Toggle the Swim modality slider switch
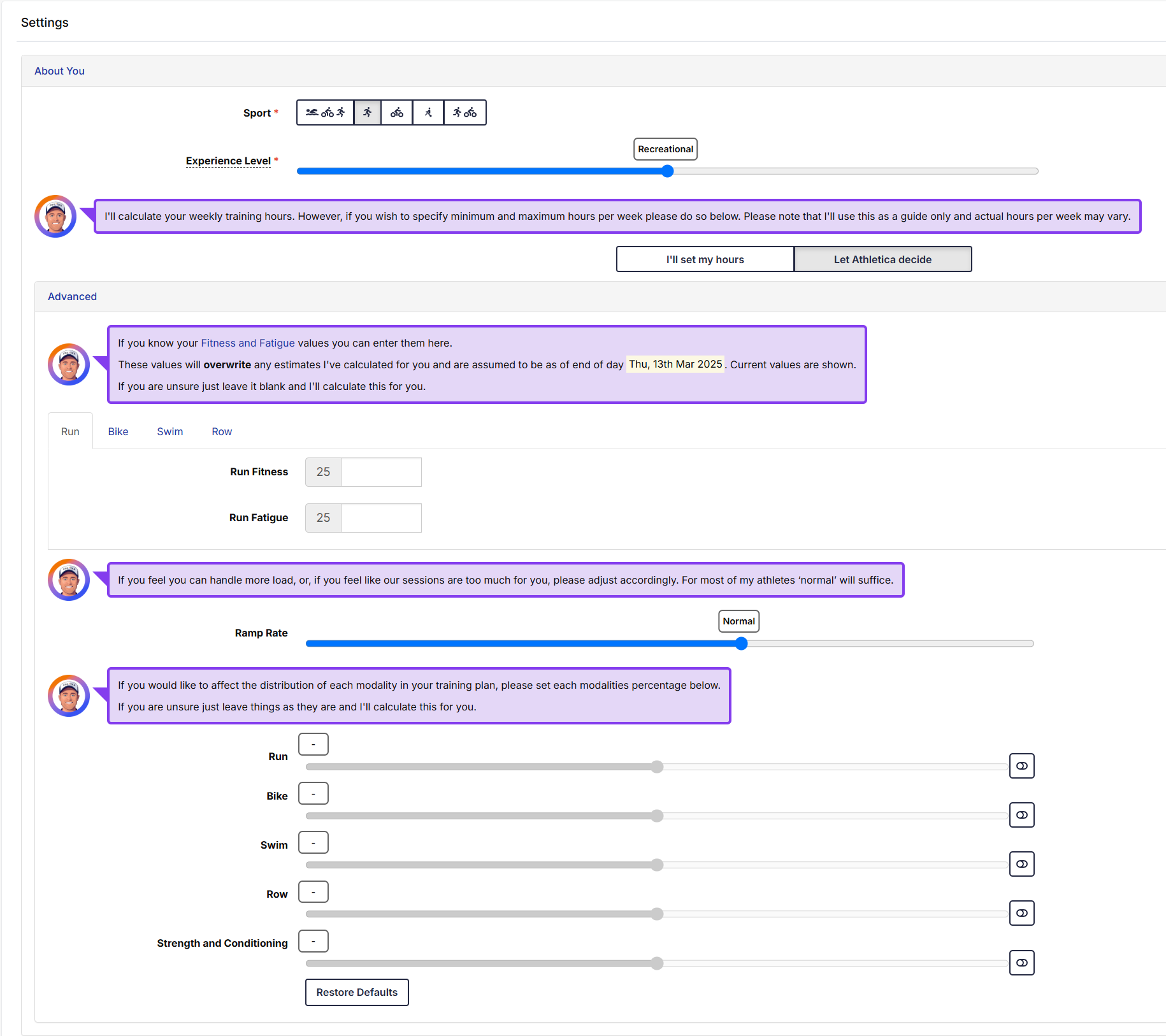Screen dimensions: 1166x1036 pos(1021,864)
